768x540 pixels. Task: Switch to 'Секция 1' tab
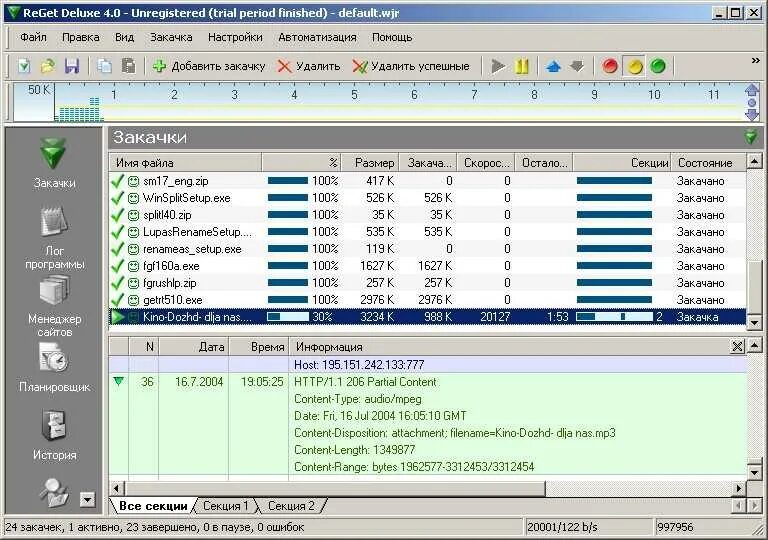click(x=225, y=506)
